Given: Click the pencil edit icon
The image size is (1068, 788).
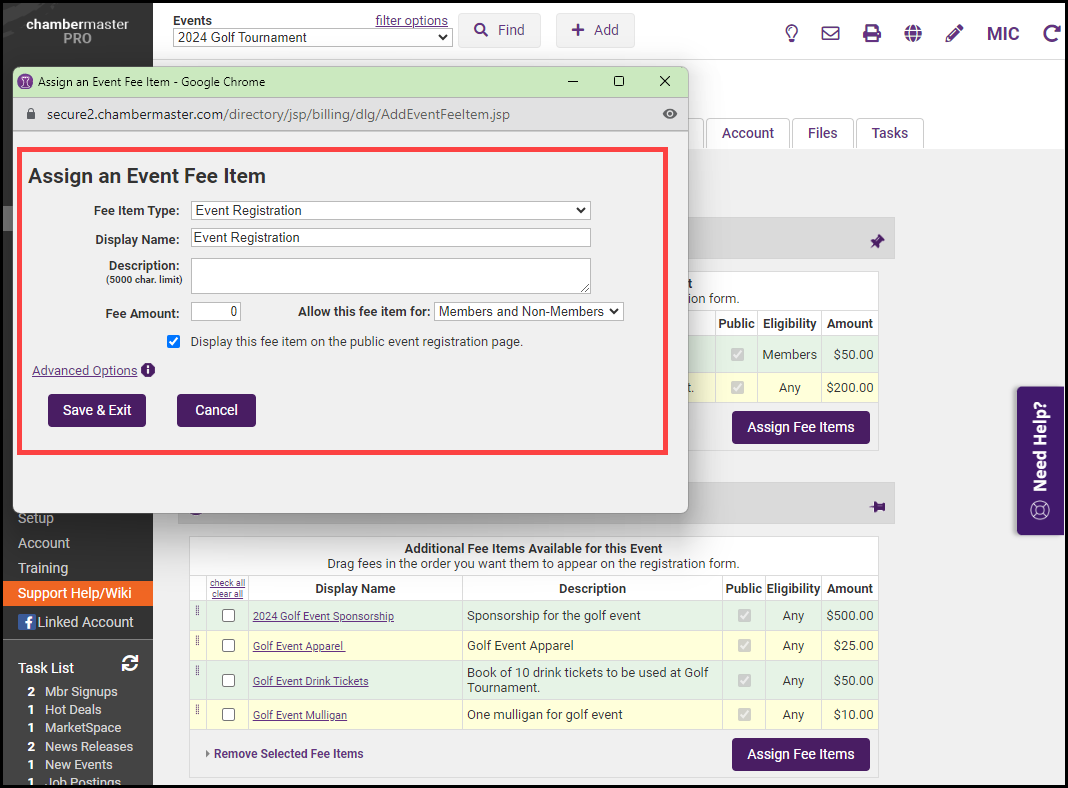Looking at the screenshot, I should [x=954, y=33].
